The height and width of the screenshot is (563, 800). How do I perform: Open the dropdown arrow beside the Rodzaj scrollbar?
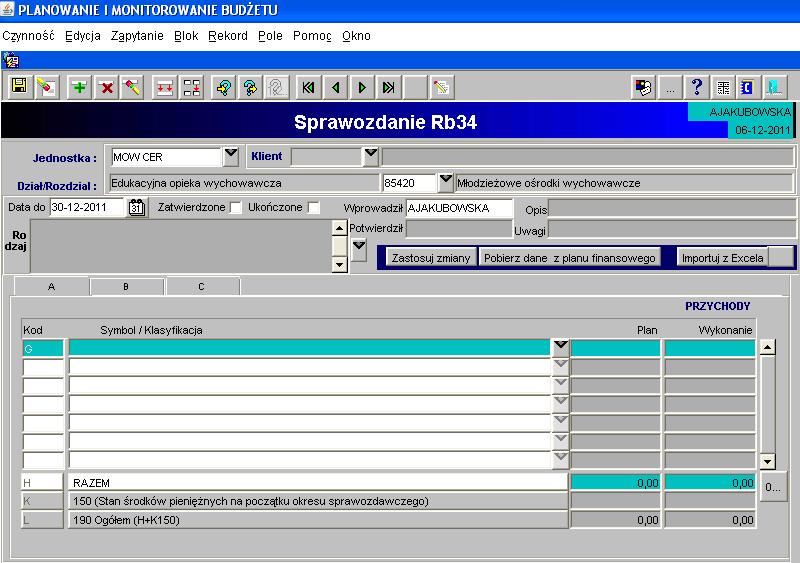click(359, 249)
